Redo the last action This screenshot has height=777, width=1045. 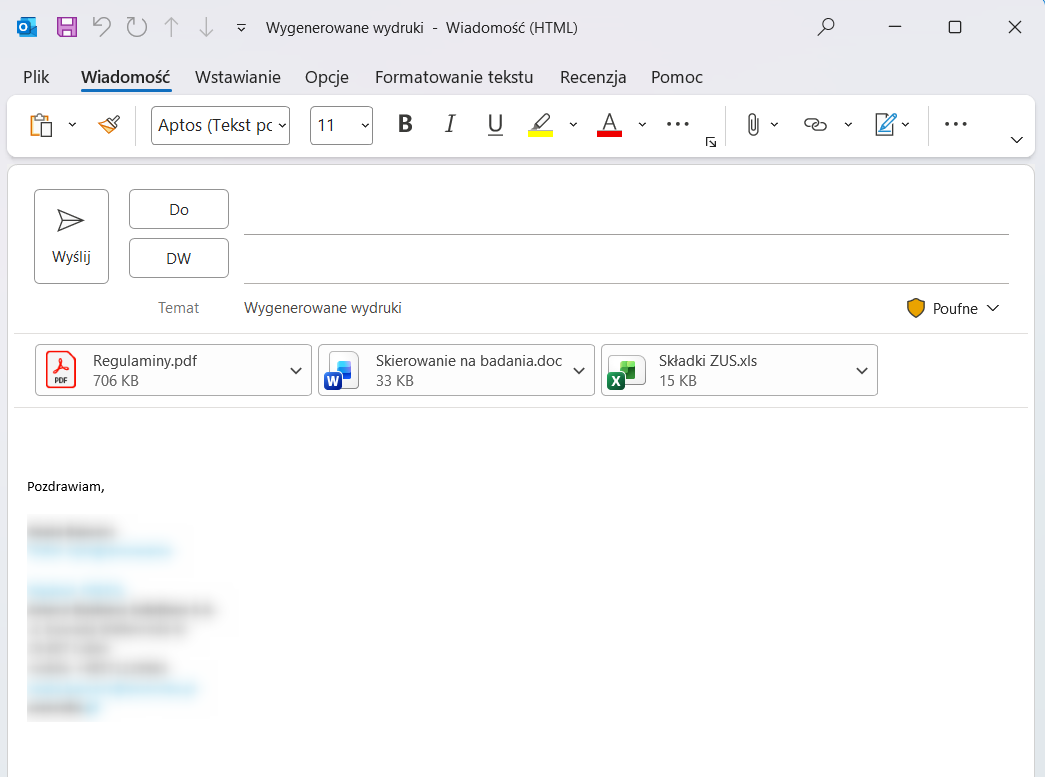(137, 27)
